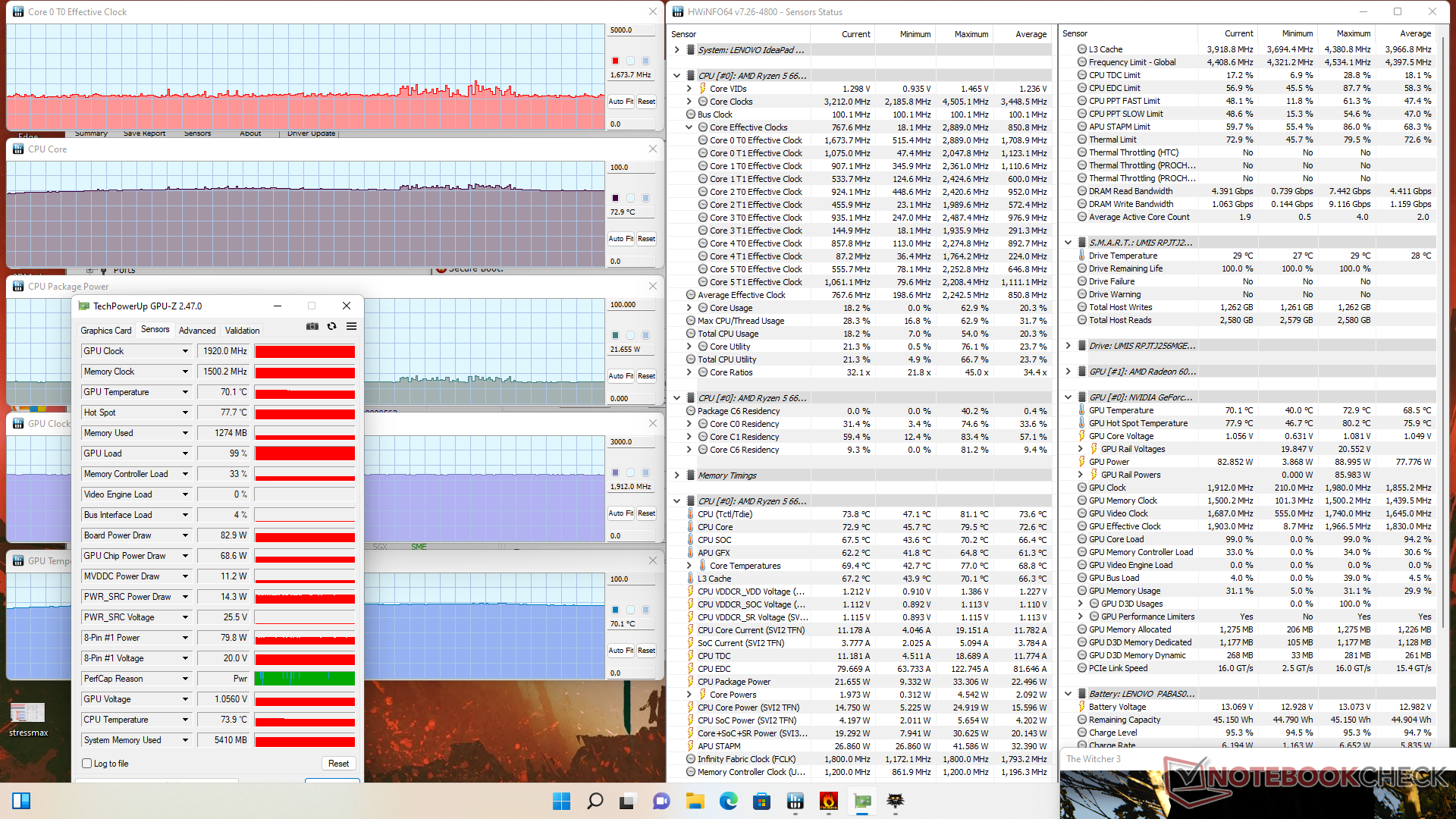Viewport: 1456px width, 819px height.
Task: Open the GPU Clock sensor dropdown
Action: pos(184,351)
